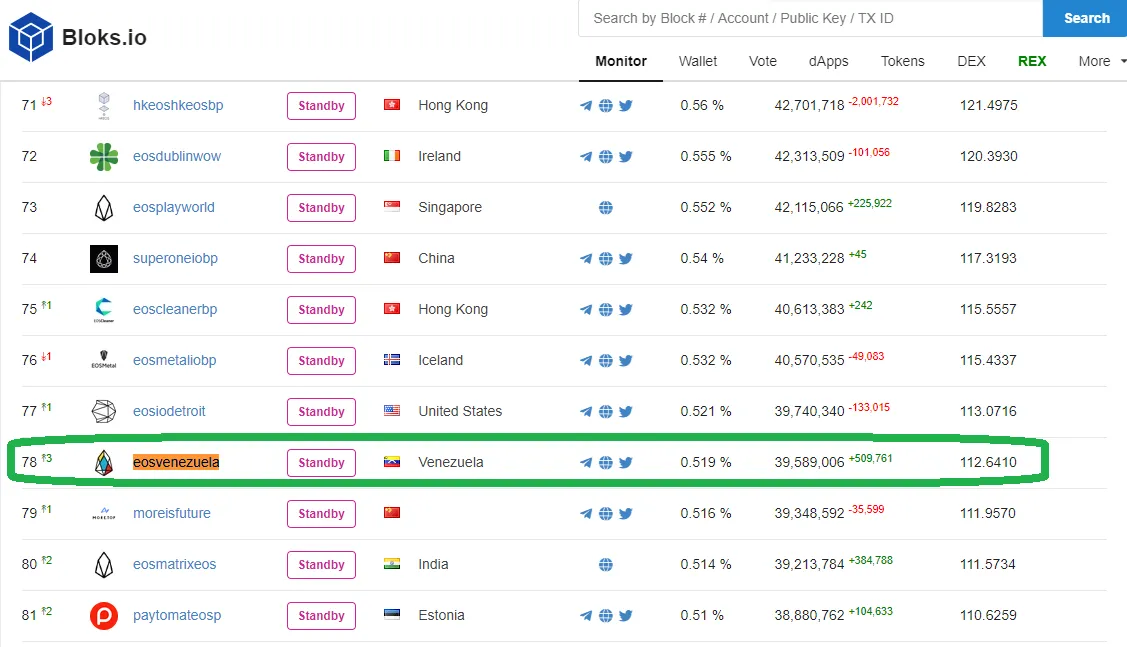Viewport: 1127px width, 647px height.
Task: Open Telegram link for eoscleanerbp
Action: [x=586, y=310]
